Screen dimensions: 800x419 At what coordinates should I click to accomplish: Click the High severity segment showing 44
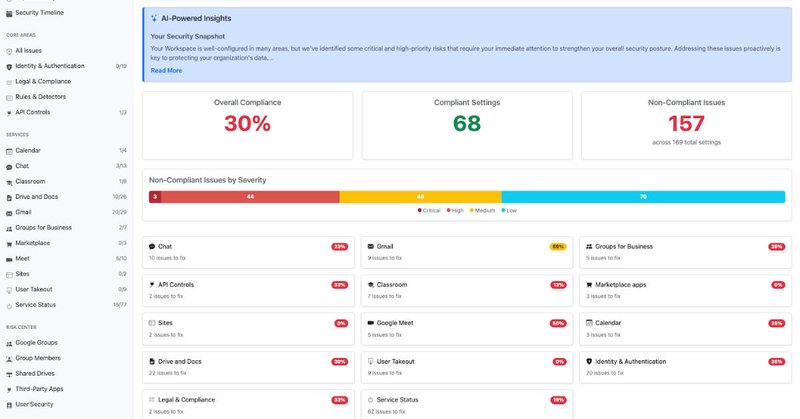click(x=251, y=197)
